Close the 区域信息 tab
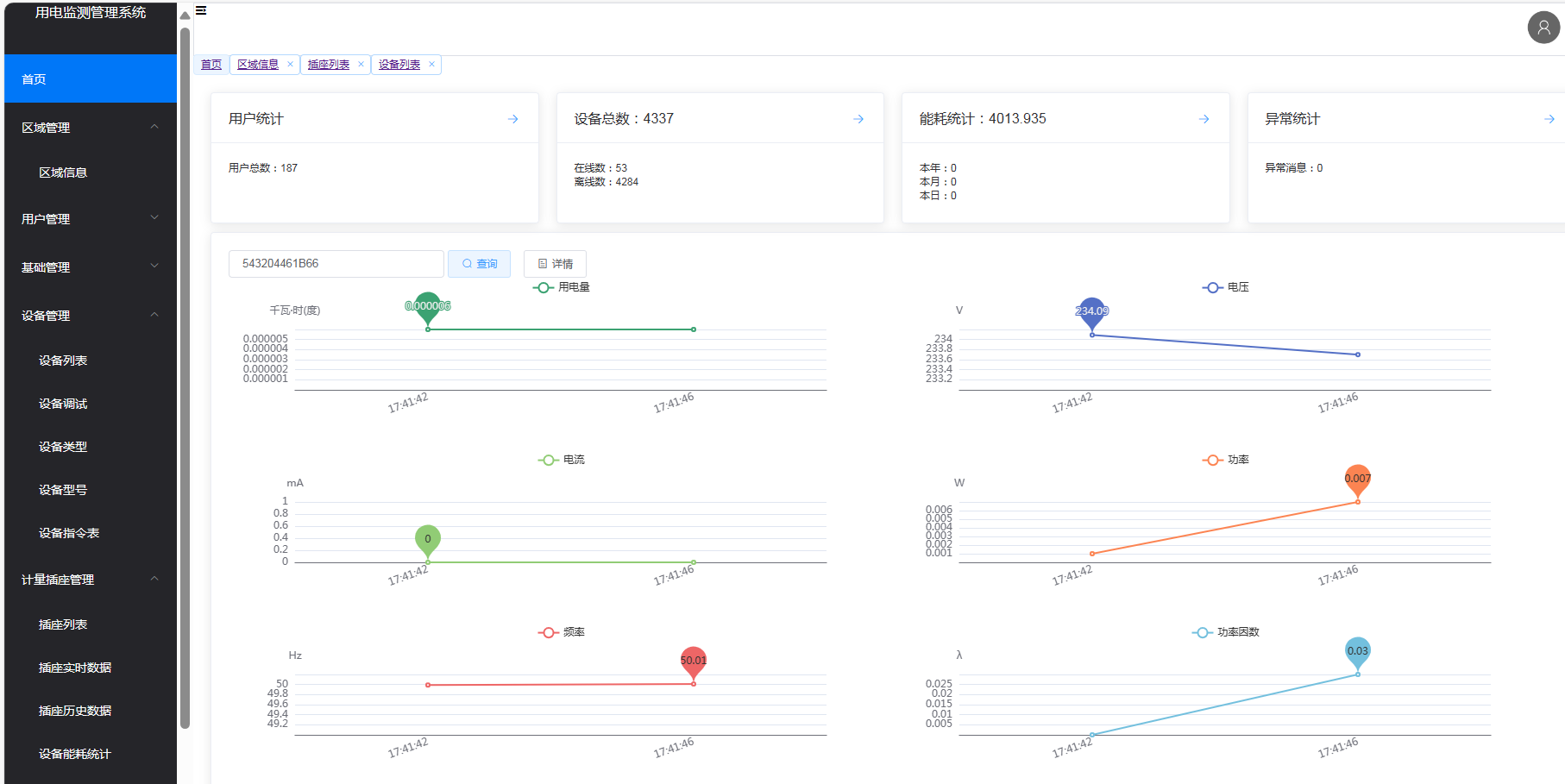The width and height of the screenshot is (1565, 784). [290, 65]
